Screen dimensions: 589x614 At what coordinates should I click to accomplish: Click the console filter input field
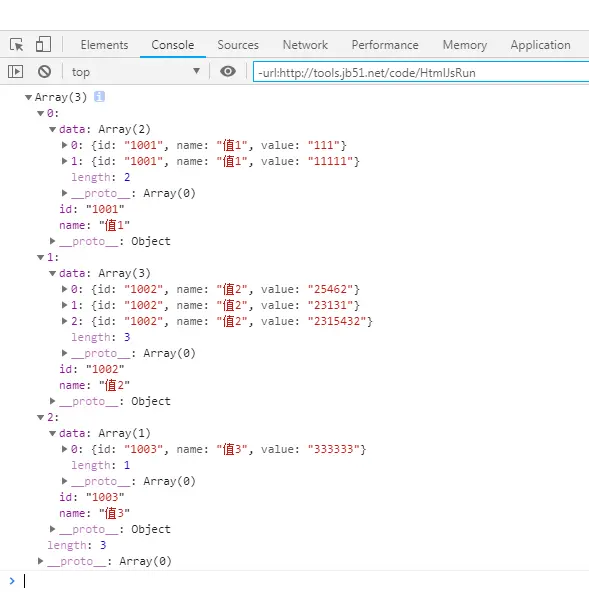pos(421,72)
